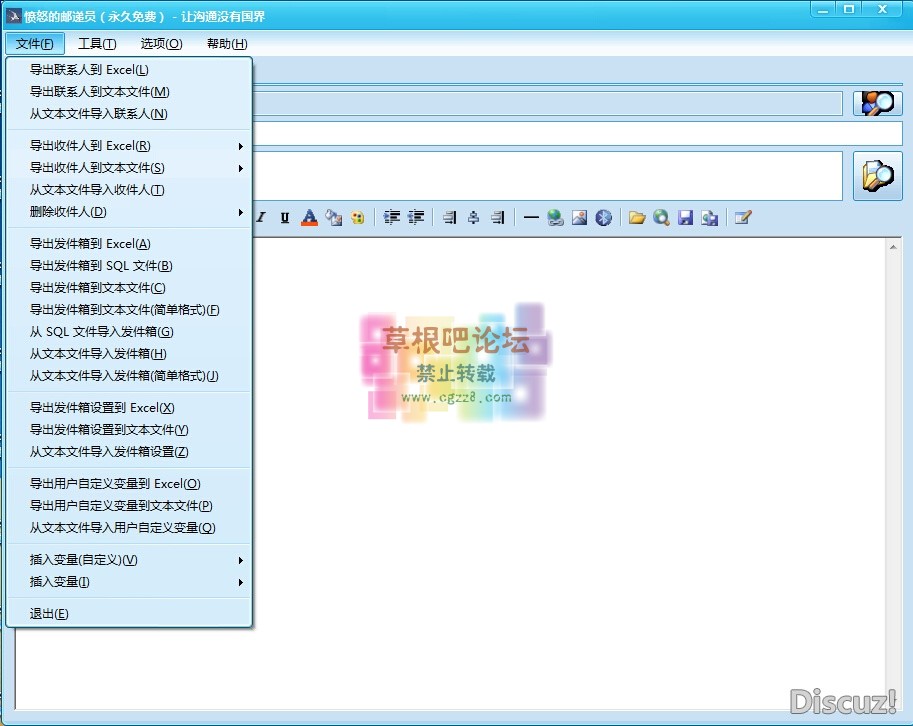Open a file using the folder icon
The height and width of the screenshot is (726, 913).
coord(638,217)
